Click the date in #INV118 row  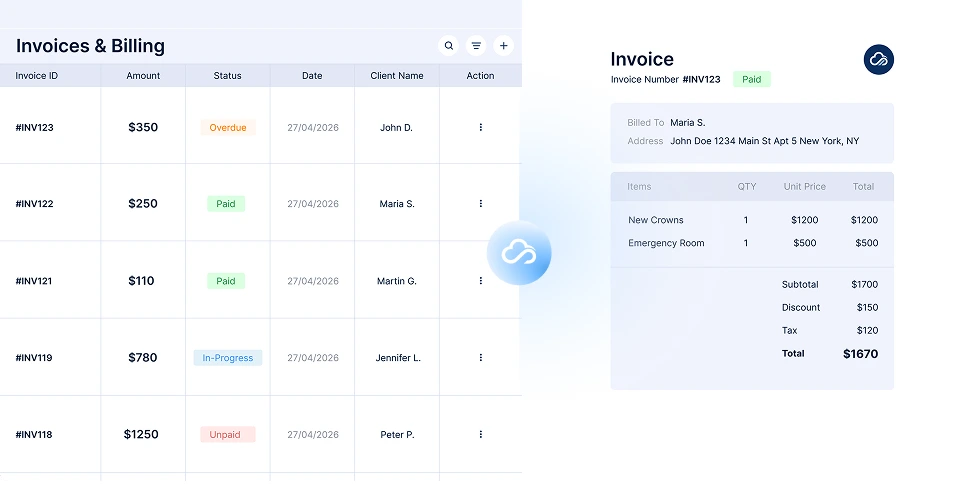point(313,434)
